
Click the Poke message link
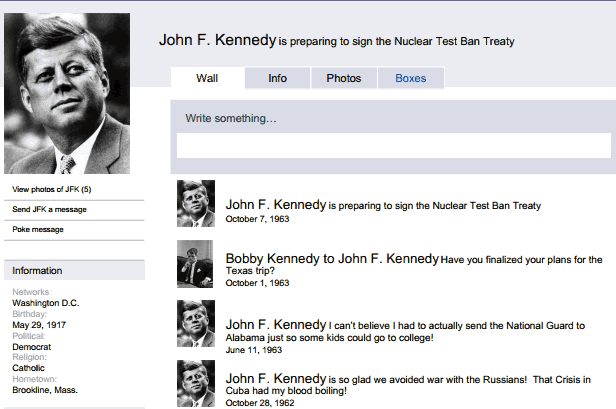(x=38, y=229)
